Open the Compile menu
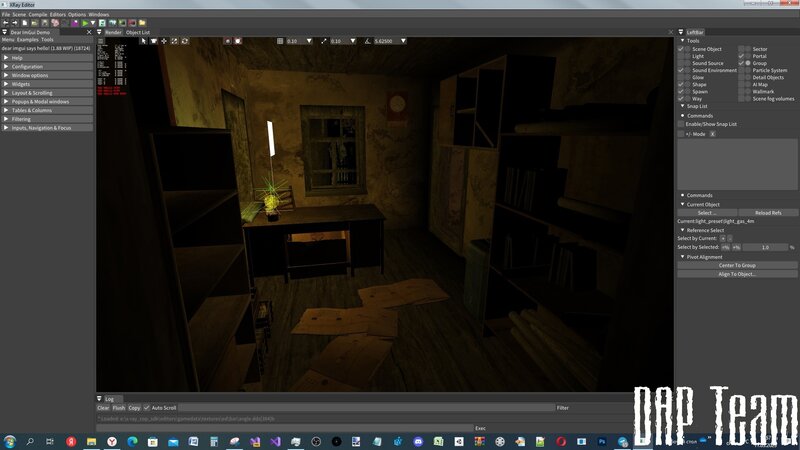The height and width of the screenshot is (450, 800). click(37, 14)
